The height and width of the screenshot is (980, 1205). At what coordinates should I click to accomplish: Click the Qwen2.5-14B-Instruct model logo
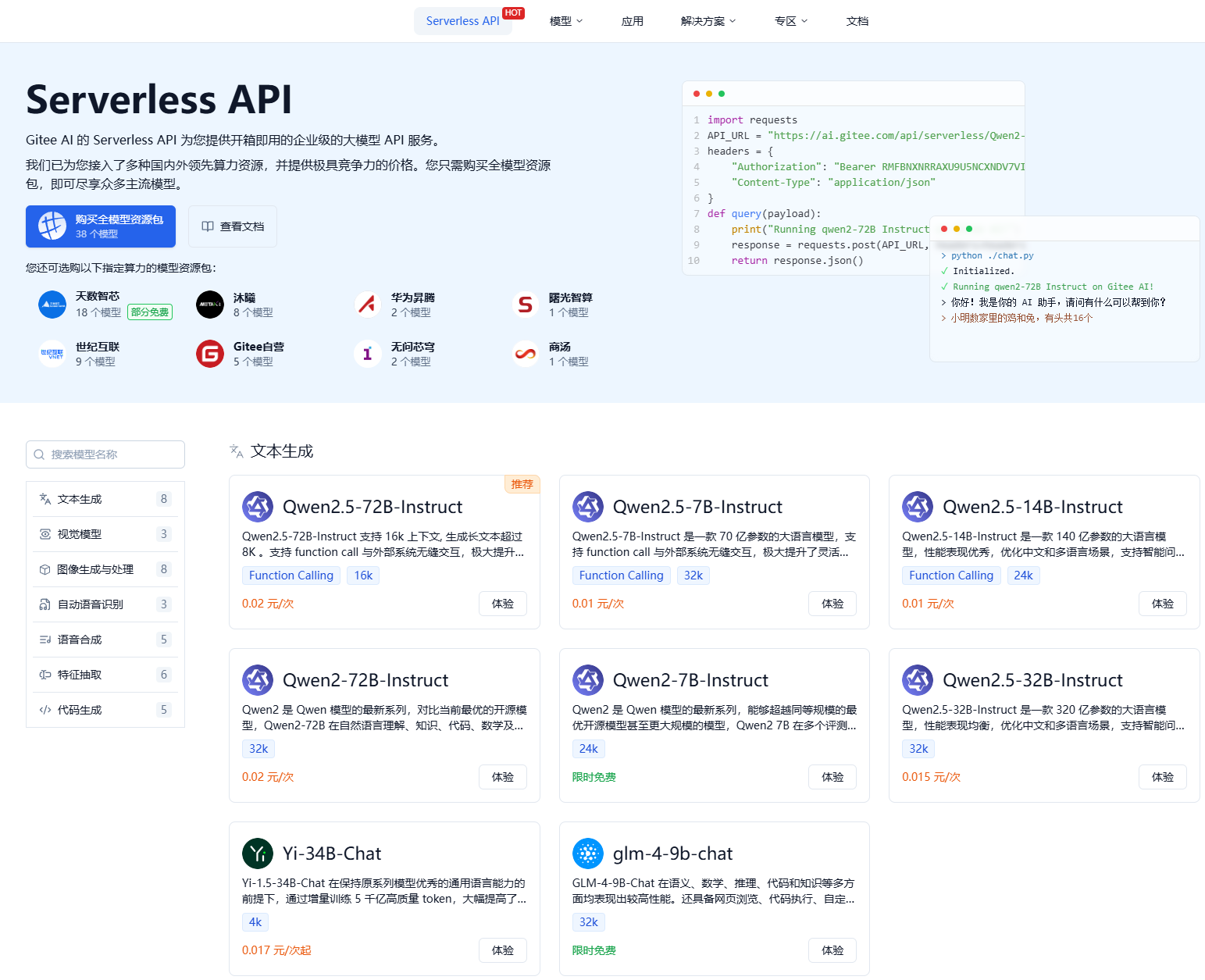918,507
